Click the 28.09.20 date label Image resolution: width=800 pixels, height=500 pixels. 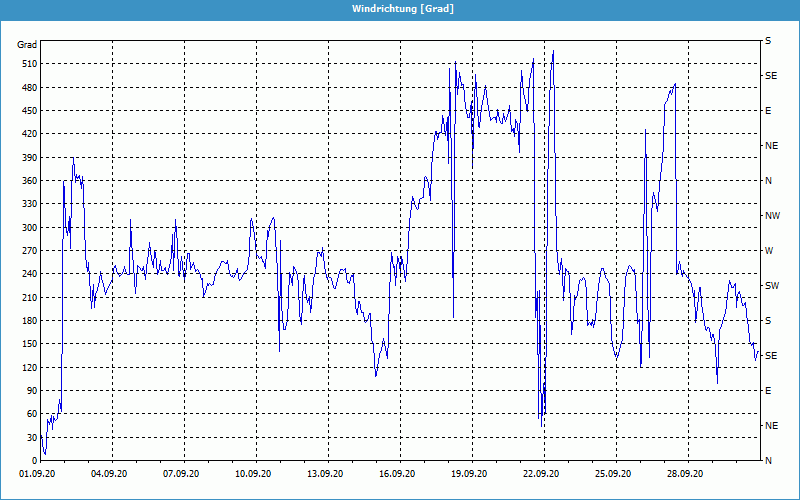click(x=686, y=474)
